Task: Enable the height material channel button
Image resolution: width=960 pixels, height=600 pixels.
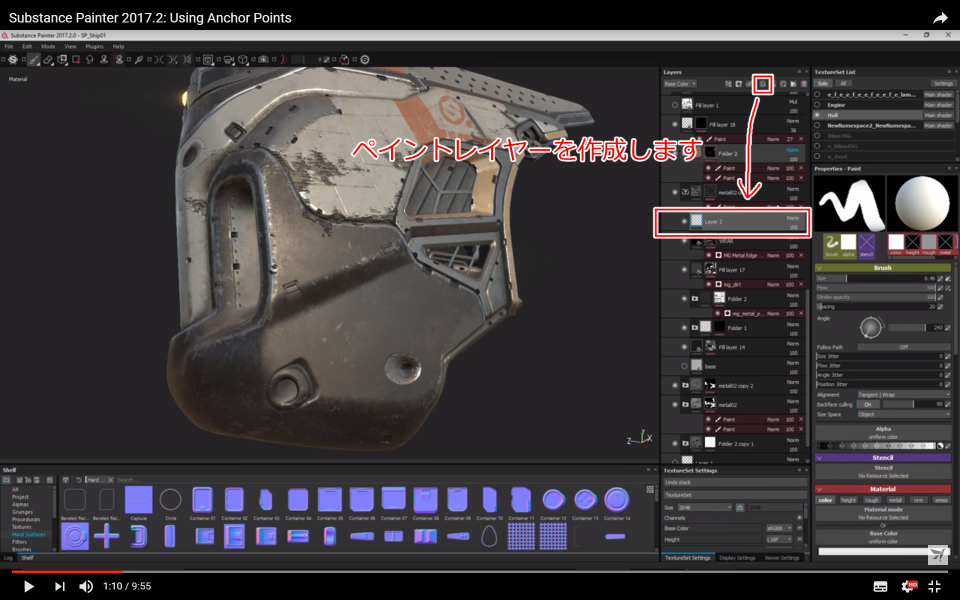Action: [848, 500]
